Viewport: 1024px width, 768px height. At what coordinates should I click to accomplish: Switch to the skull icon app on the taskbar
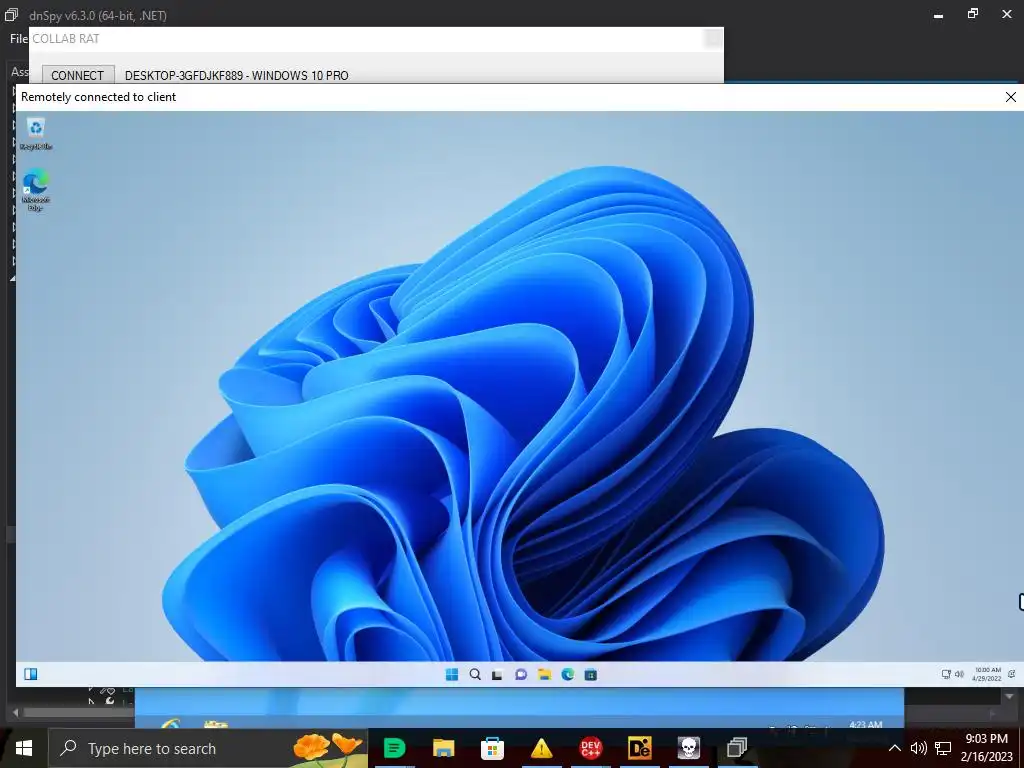(688, 748)
